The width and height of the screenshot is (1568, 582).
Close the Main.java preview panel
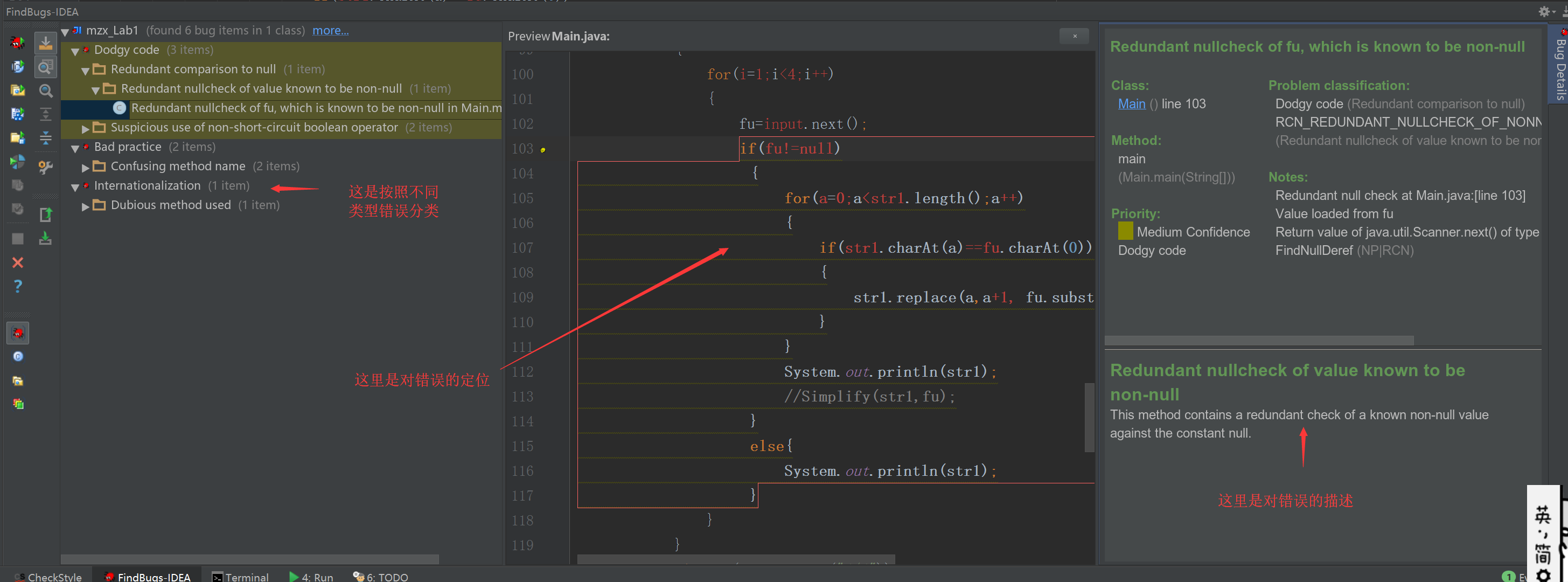[x=1075, y=37]
